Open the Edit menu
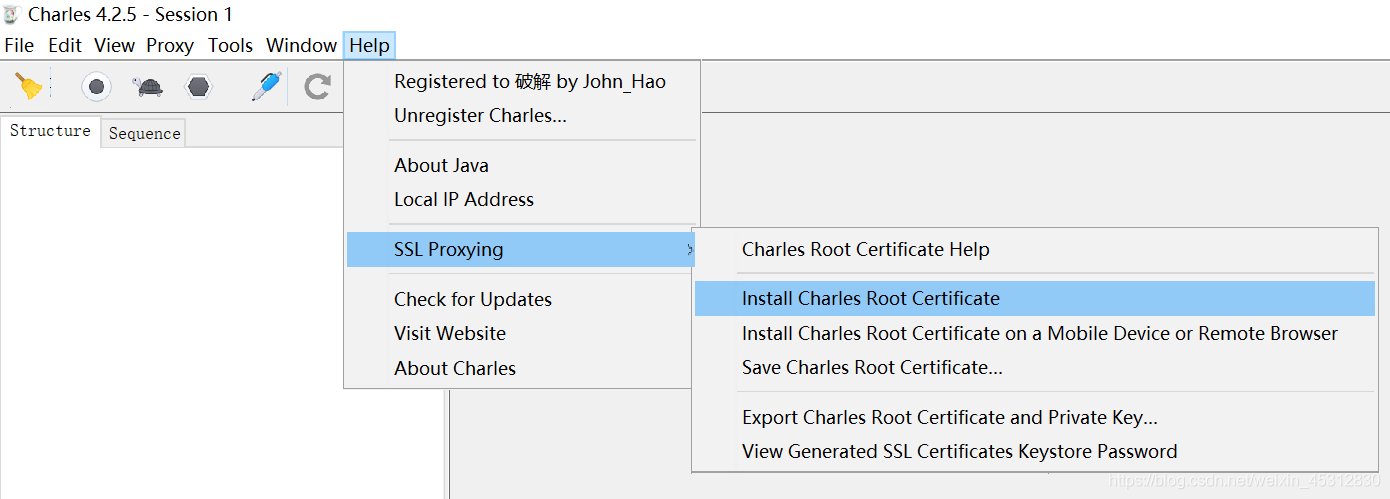 (65, 45)
